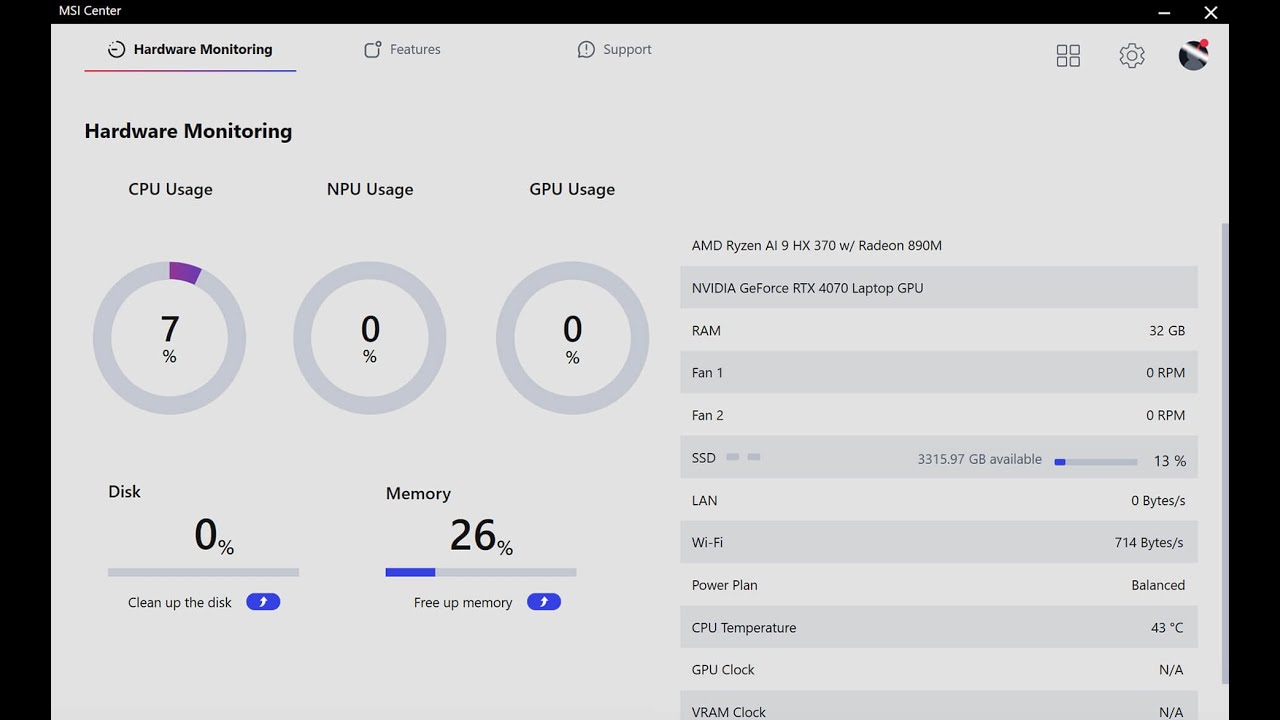Click the 714 Bytes/s Wi-Fi value

1149,542
